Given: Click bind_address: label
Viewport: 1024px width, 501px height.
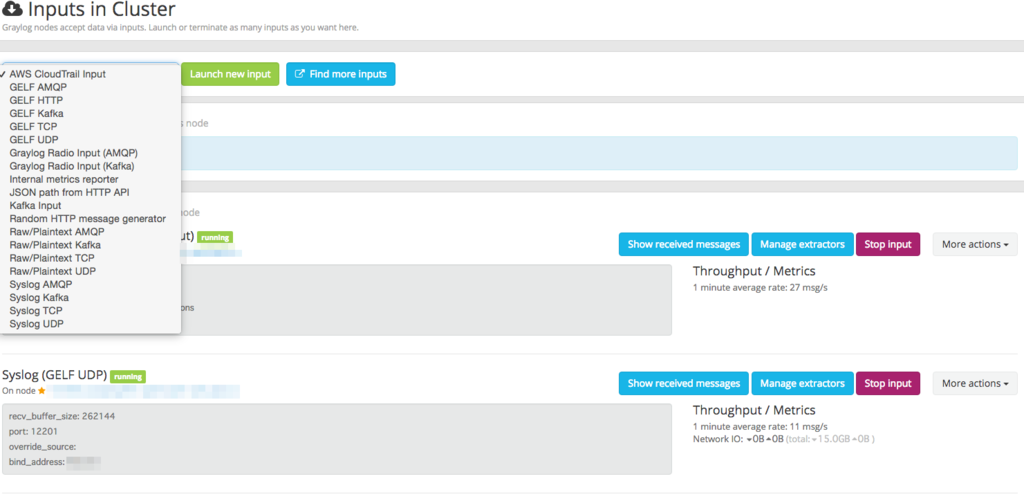Looking at the screenshot, I should click(x=37, y=462).
